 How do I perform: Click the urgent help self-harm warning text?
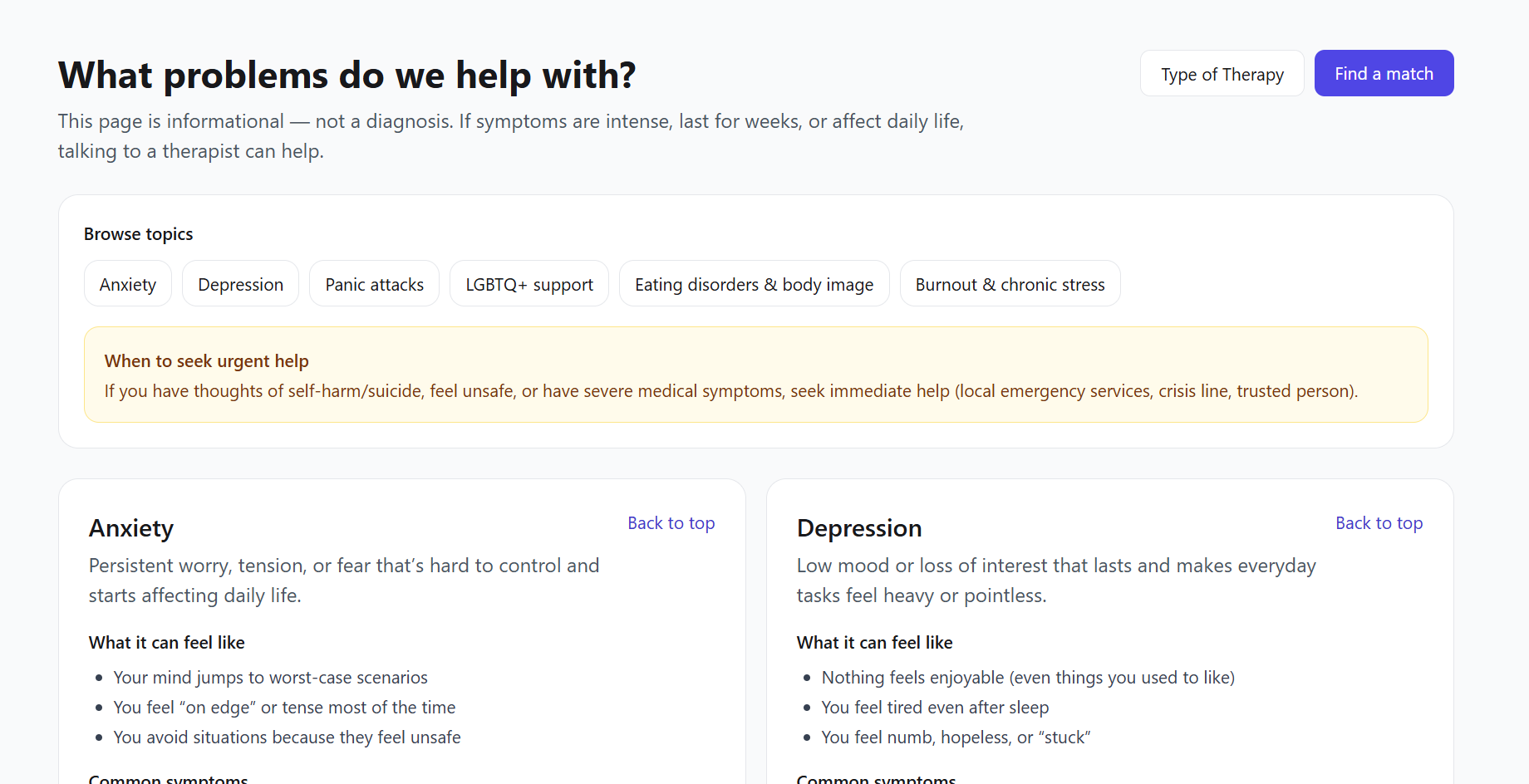(x=730, y=391)
